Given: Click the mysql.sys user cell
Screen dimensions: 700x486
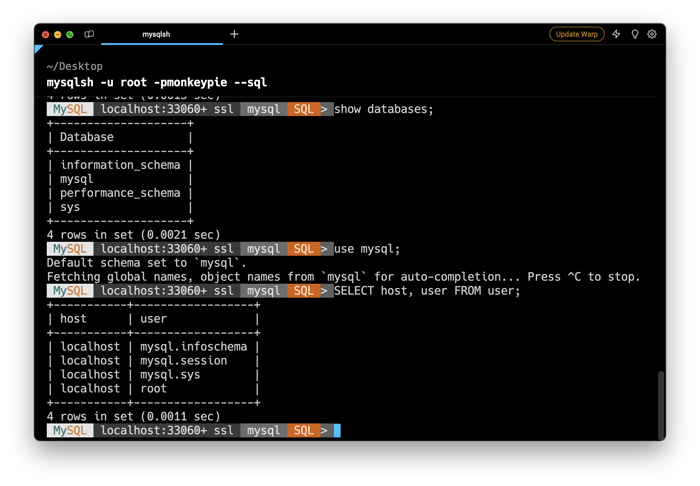Looking at the screenshot, I should click(x=170, y=375).
